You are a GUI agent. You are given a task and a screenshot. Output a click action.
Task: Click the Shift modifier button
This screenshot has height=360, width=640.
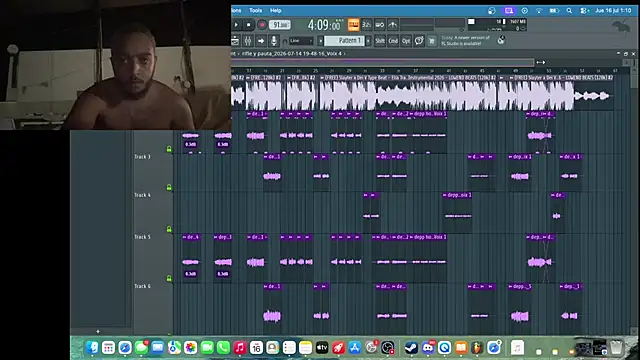coord(380,41)
